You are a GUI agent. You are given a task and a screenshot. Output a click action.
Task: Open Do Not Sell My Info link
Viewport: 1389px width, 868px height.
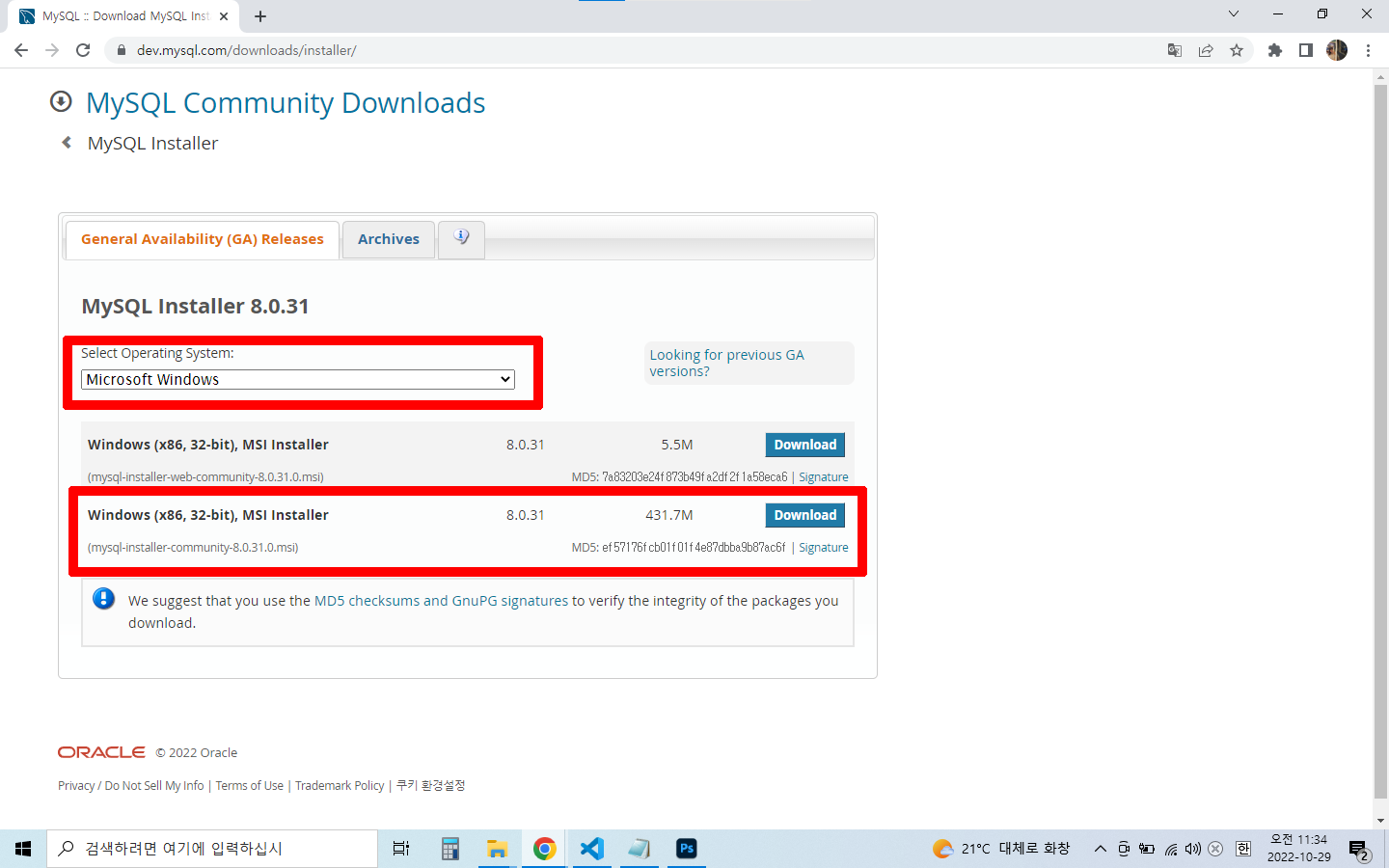coord(154,786)
